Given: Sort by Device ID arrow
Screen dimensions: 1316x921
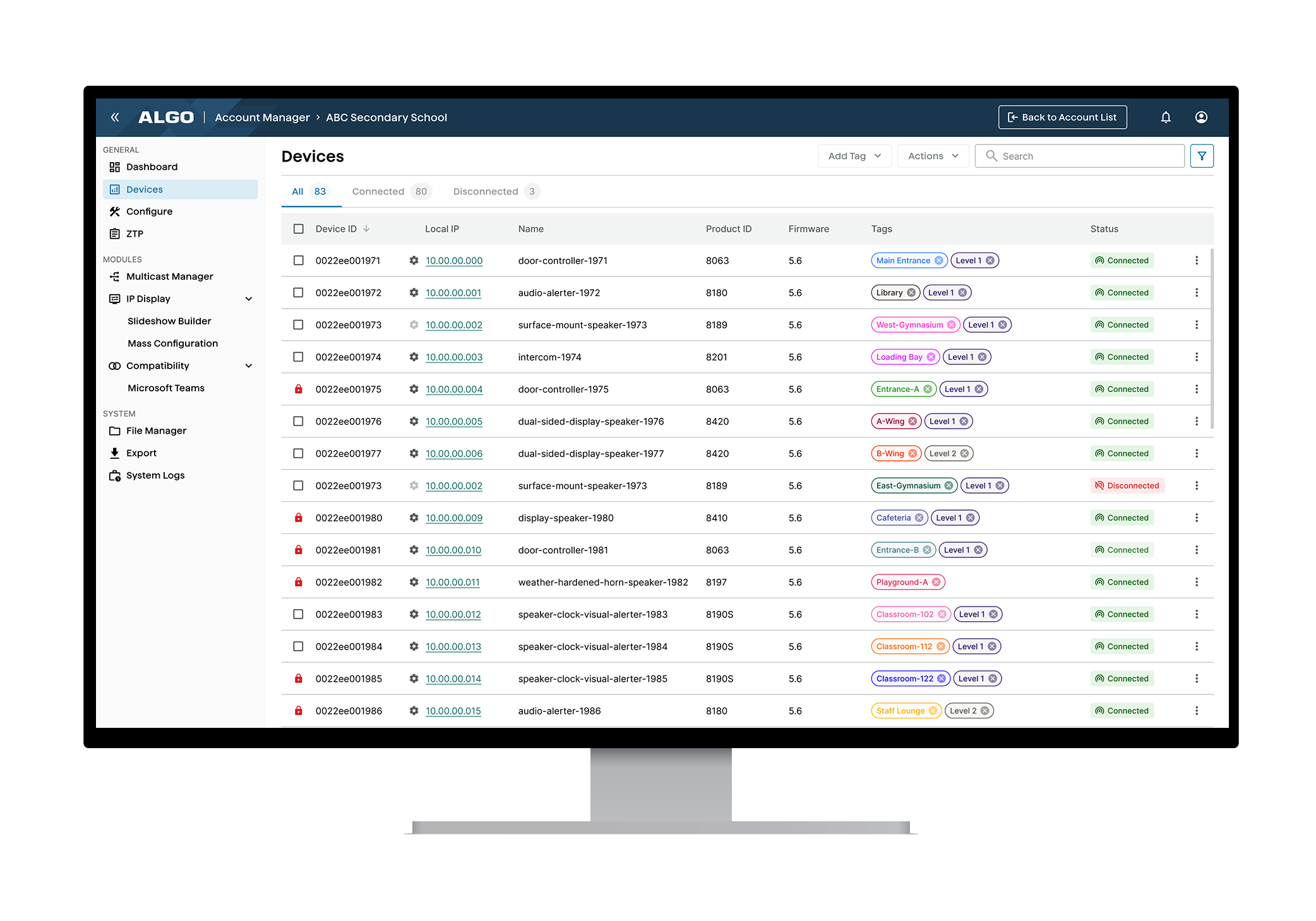Looking at the screenshot, I should click(366, 229).
